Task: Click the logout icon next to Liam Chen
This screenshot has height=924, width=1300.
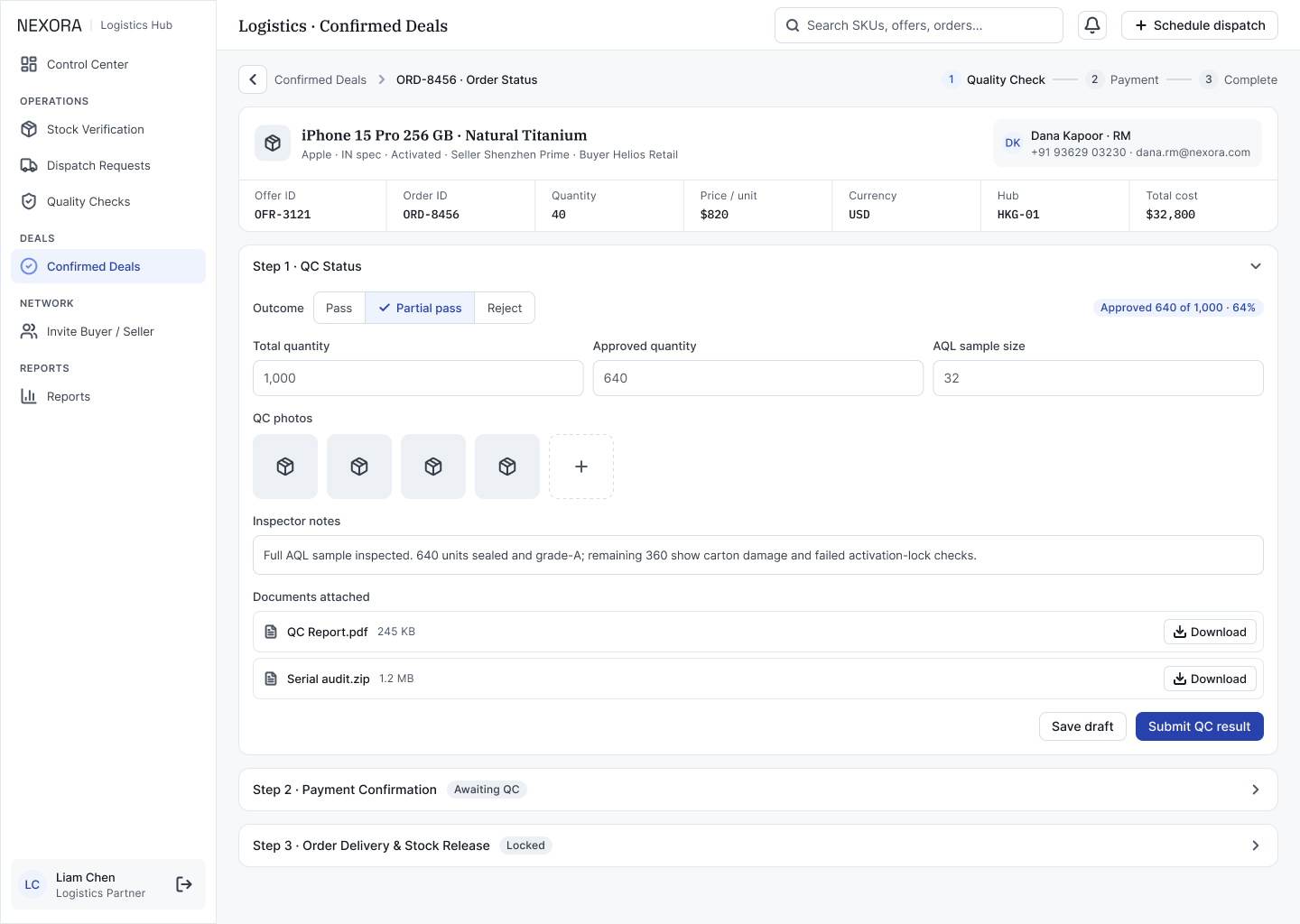Action: [184, 884]
